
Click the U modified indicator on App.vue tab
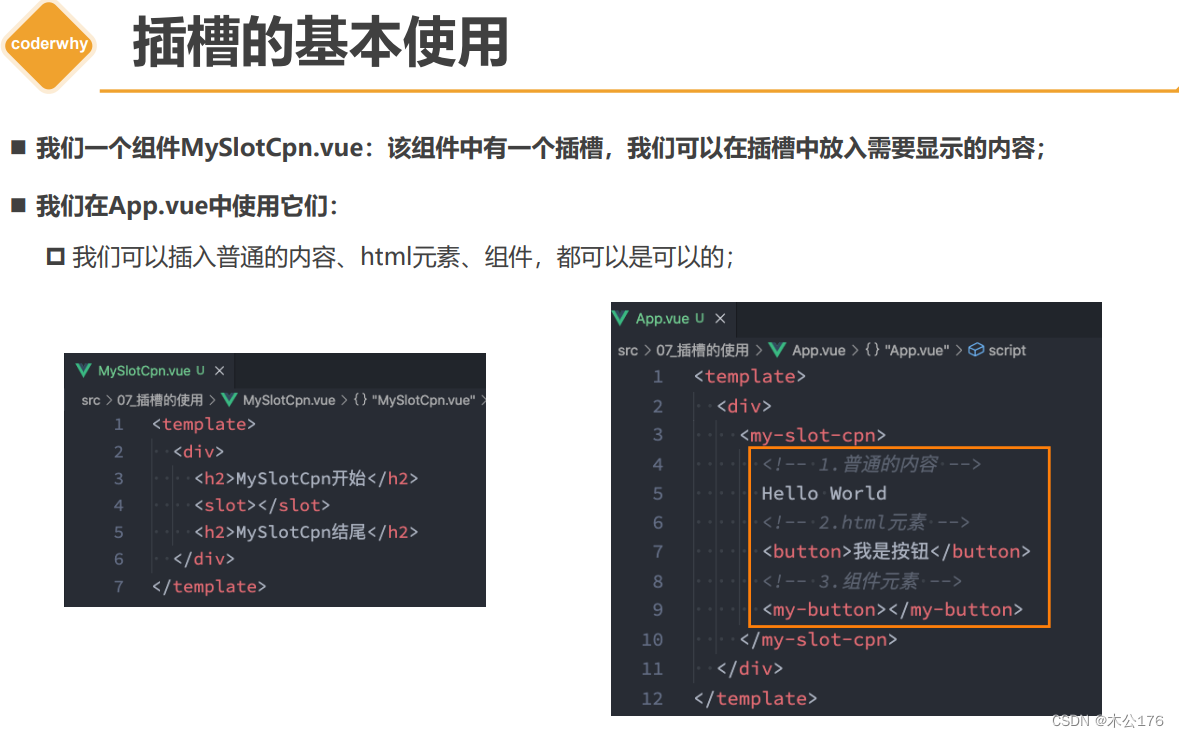click(698, 318)
